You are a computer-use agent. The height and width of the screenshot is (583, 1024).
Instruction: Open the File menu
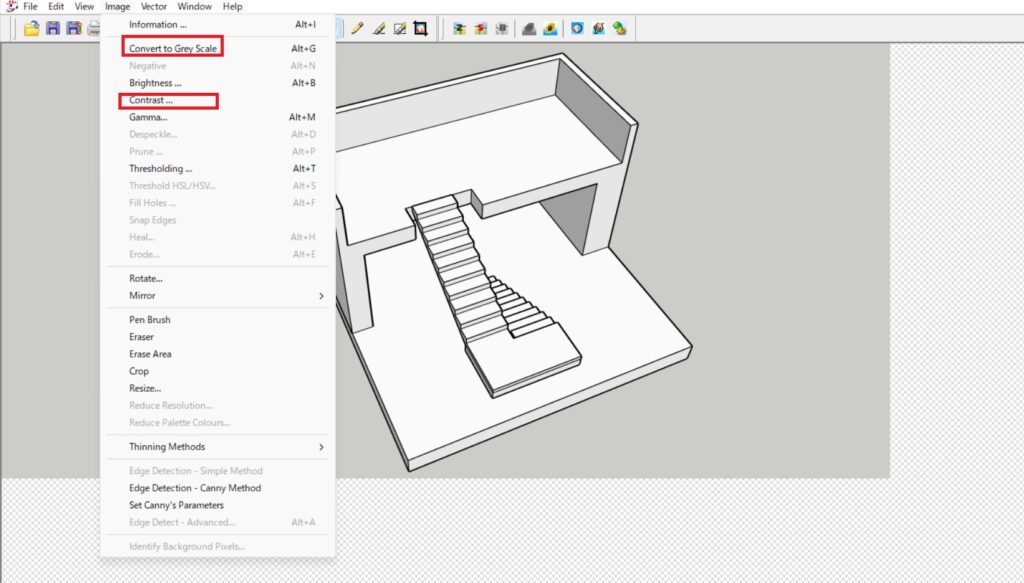(31, 7)
